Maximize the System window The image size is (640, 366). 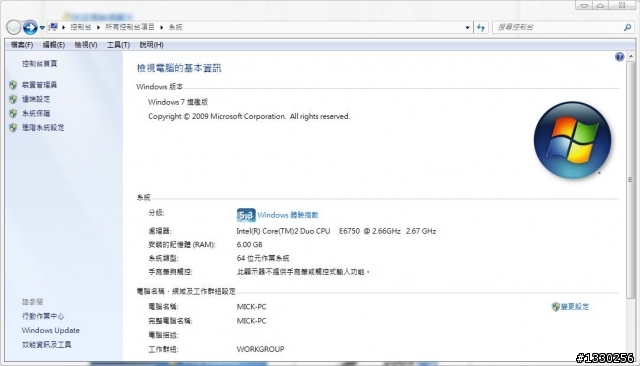point(601,5)
